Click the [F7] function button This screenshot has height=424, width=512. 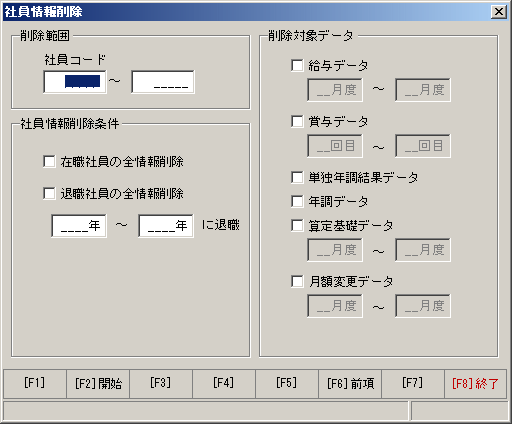click(x=413, y=383)
